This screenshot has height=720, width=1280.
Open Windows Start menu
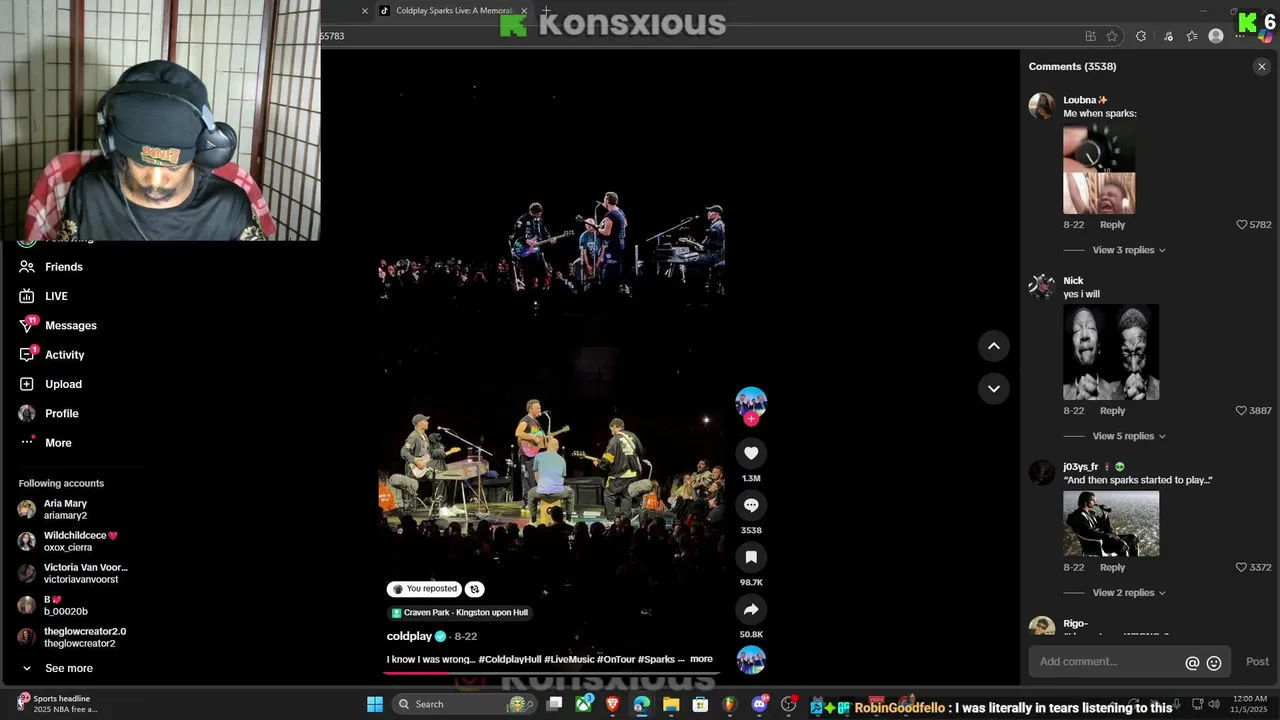tap(375, 704)
